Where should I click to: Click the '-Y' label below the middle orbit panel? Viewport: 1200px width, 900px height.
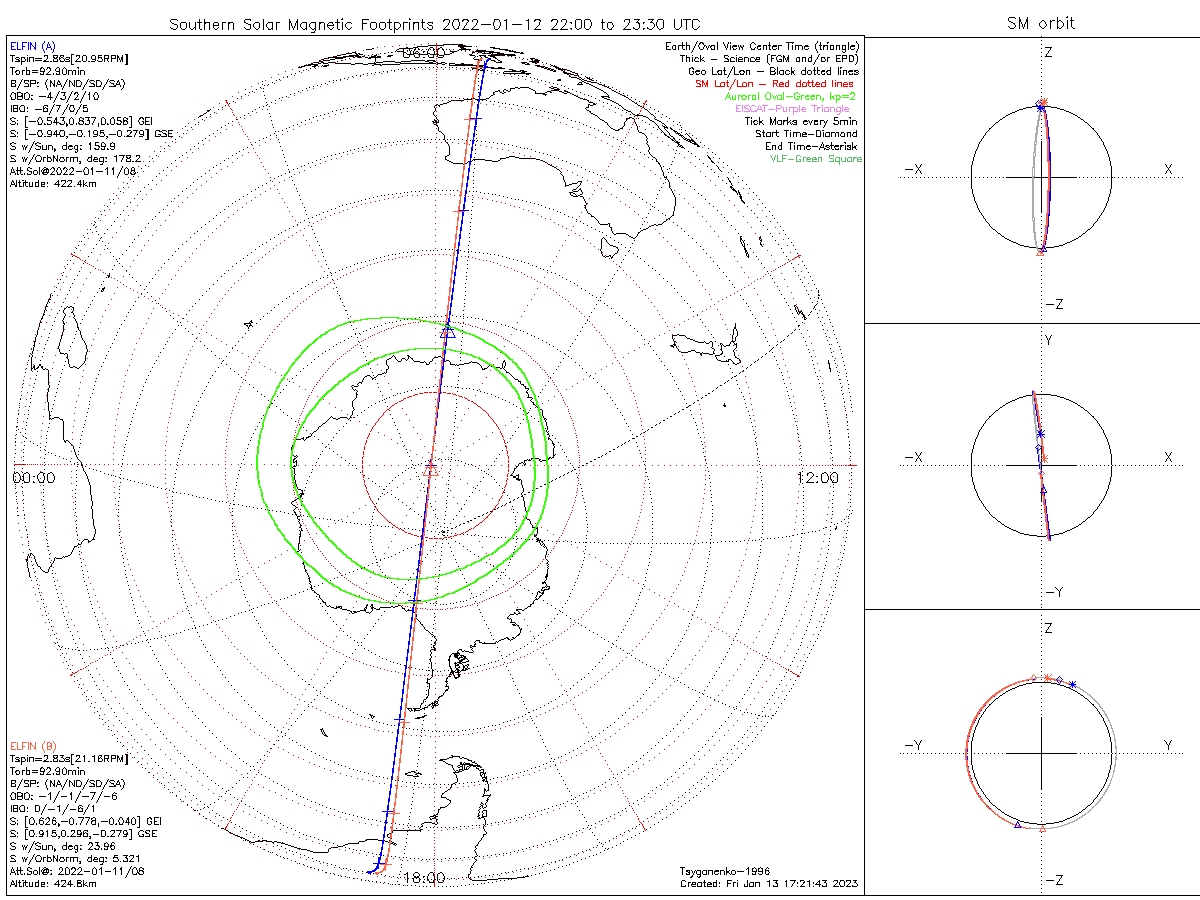click(x=1052, y=592)
